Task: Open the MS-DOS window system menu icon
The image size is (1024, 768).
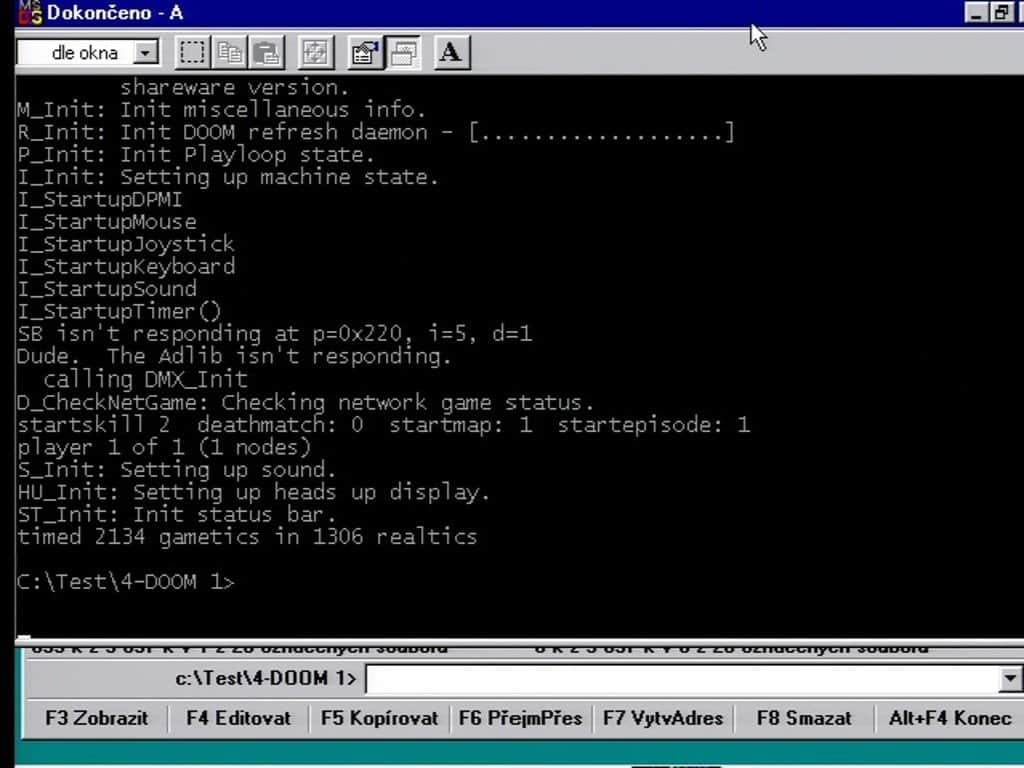Action: pos(30,12)
